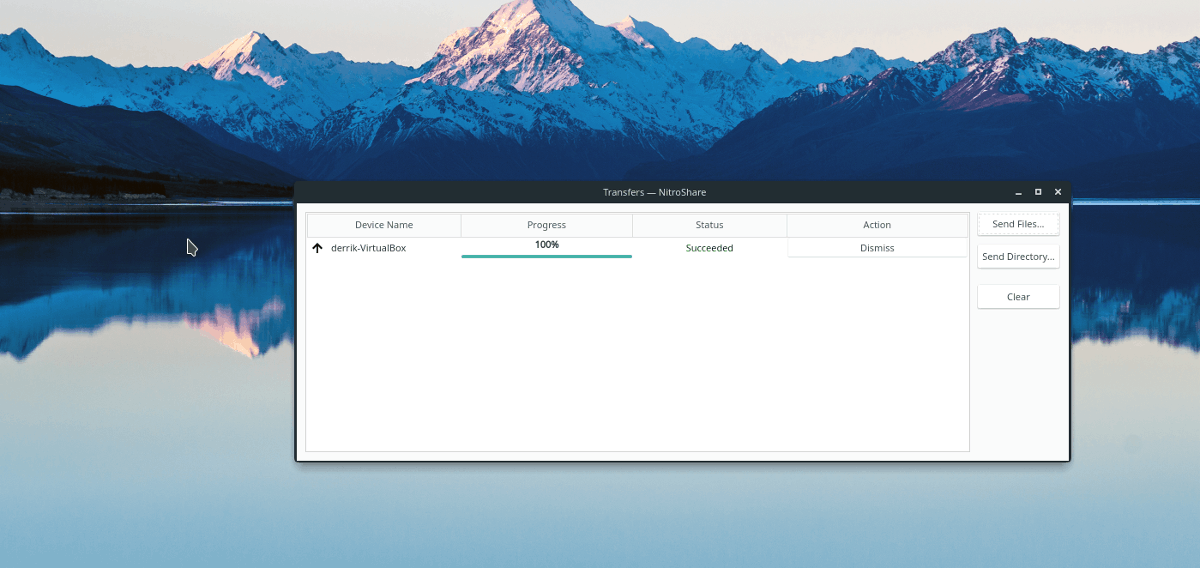The image size is (1200, 568).
Task: Minimize the NitroShare Transfers window
Action: [x=1018, y=192]
